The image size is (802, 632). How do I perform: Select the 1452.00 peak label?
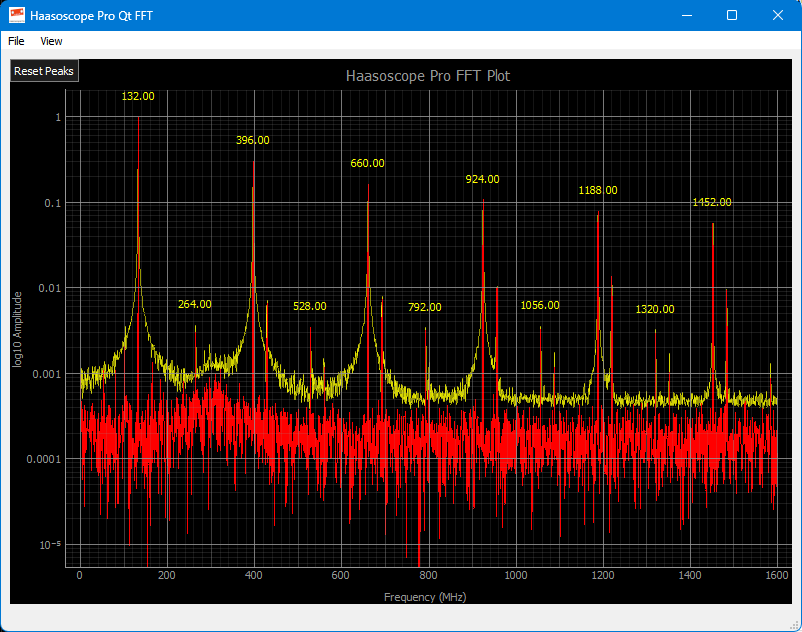click(712, 203)
